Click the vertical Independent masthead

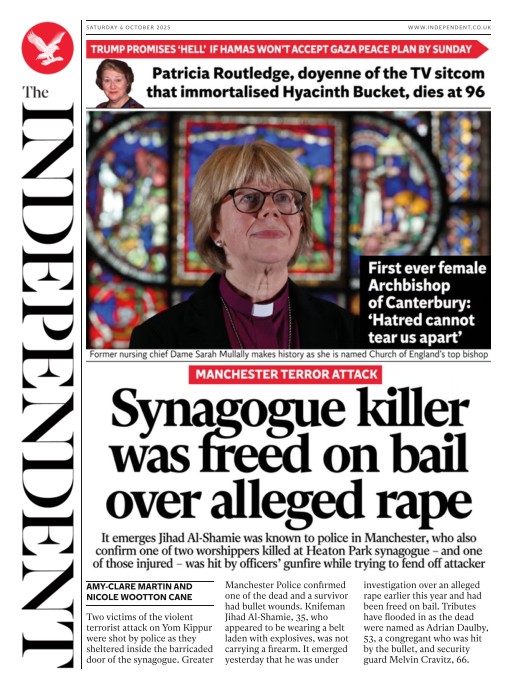(48, 385)
